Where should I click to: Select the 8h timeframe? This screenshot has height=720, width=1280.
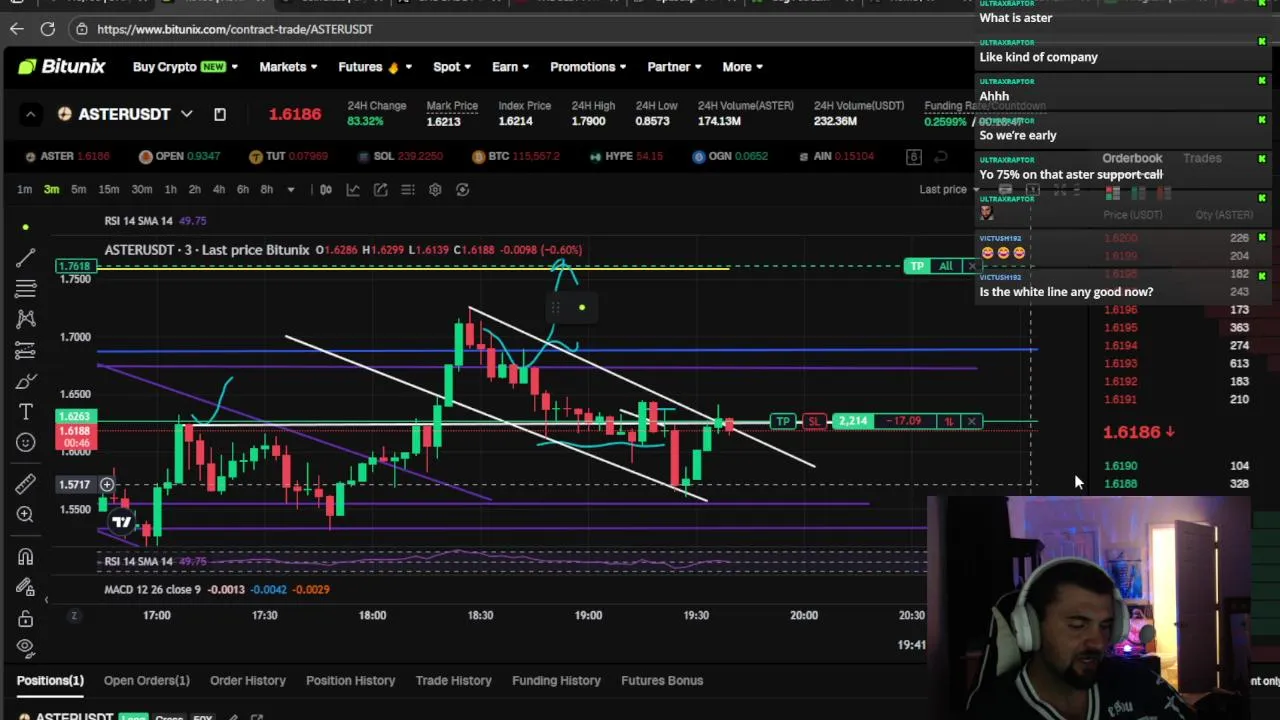(266, 189)
